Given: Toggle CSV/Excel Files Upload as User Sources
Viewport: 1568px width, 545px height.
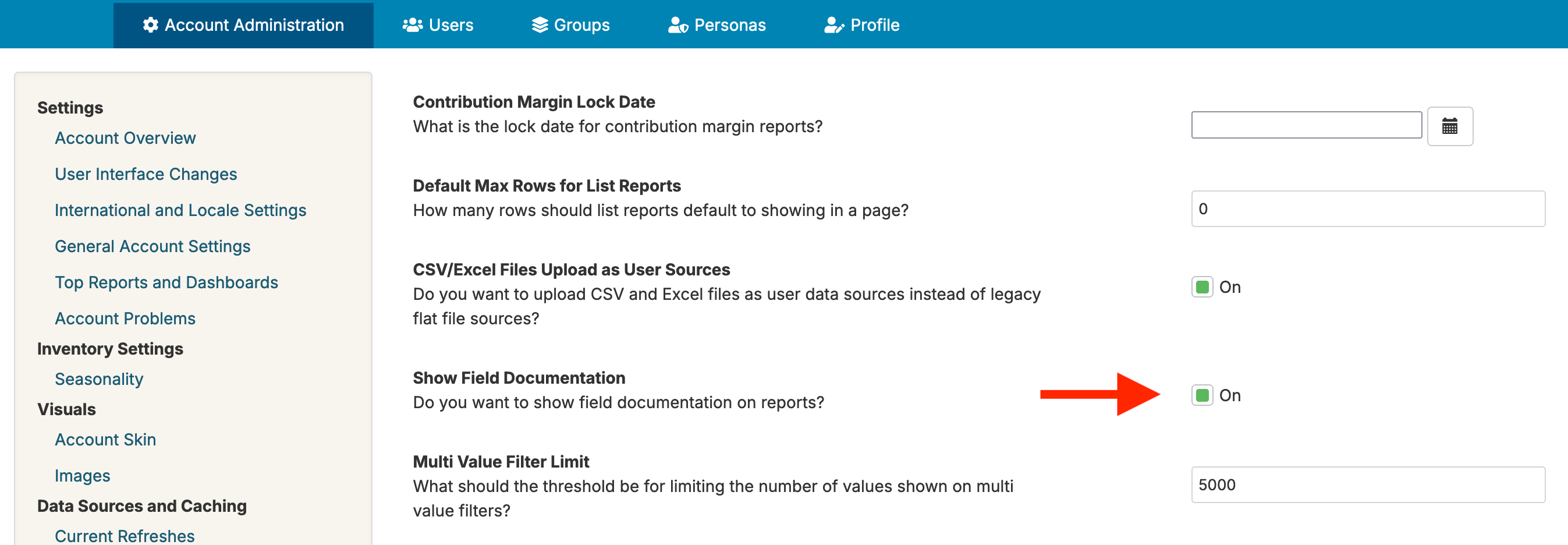Looking at the screenshot, I should tap(1201, 287).
